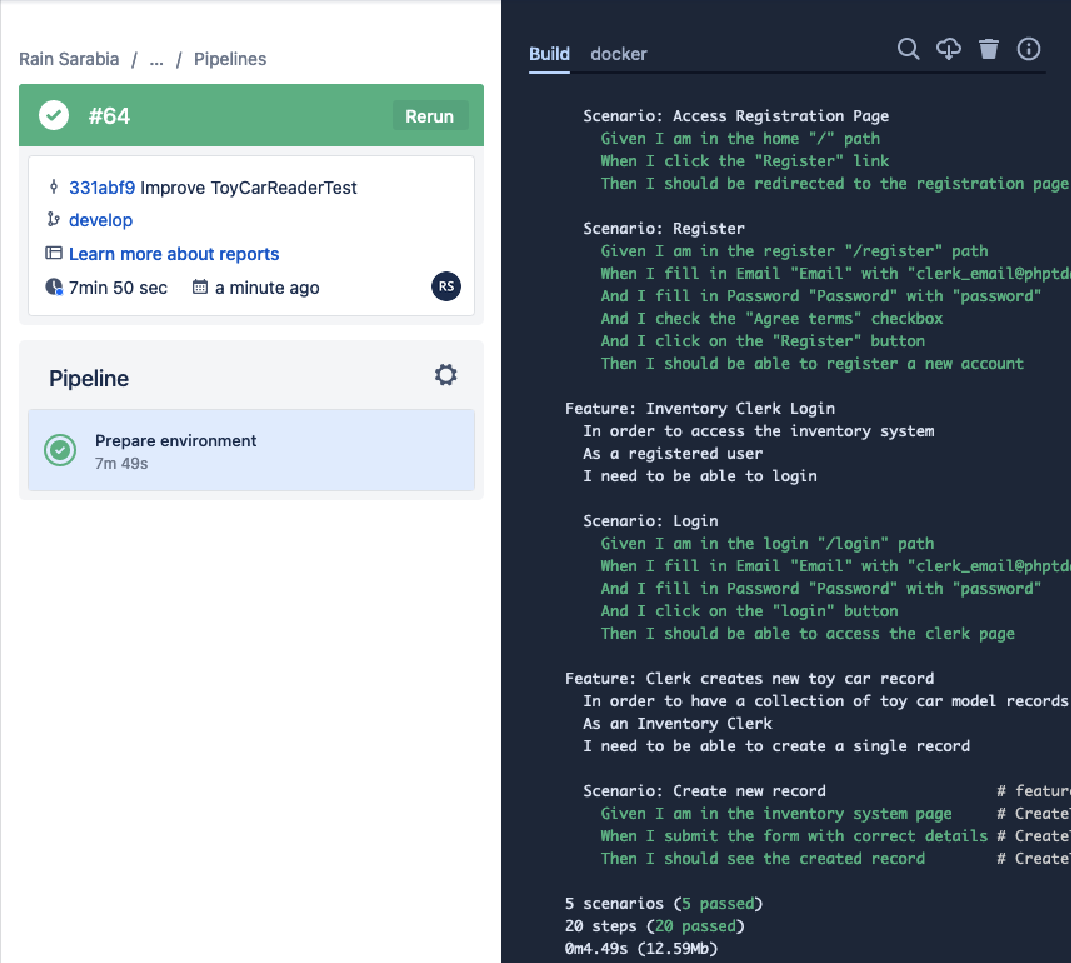The height and width of the screenshot is (963, 1071).
Task: Click line And I check the "Agree terms" checkbox
Action: 772,319
